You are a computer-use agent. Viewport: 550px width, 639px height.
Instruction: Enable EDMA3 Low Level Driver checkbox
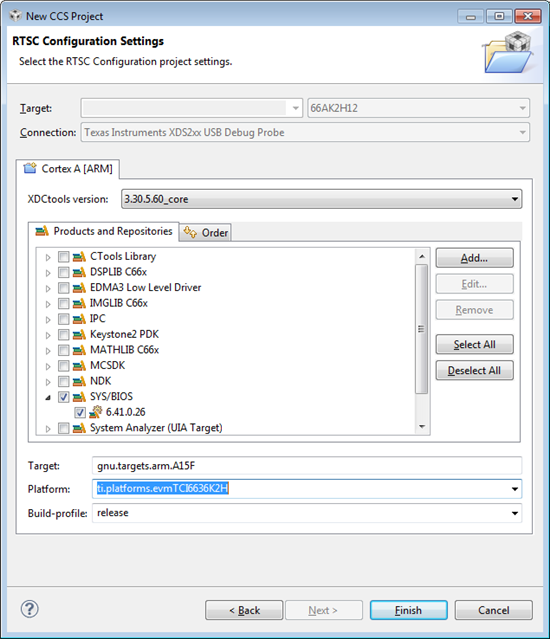coord(64,288)
